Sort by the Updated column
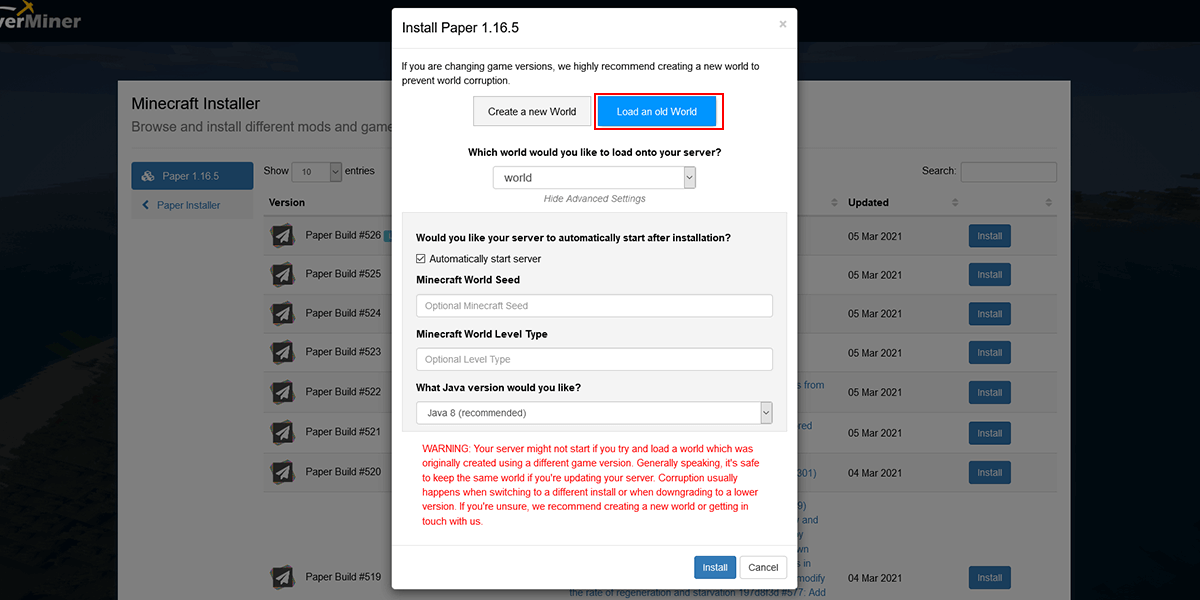This screenshot has width=1200, height=600. (868, 202)
